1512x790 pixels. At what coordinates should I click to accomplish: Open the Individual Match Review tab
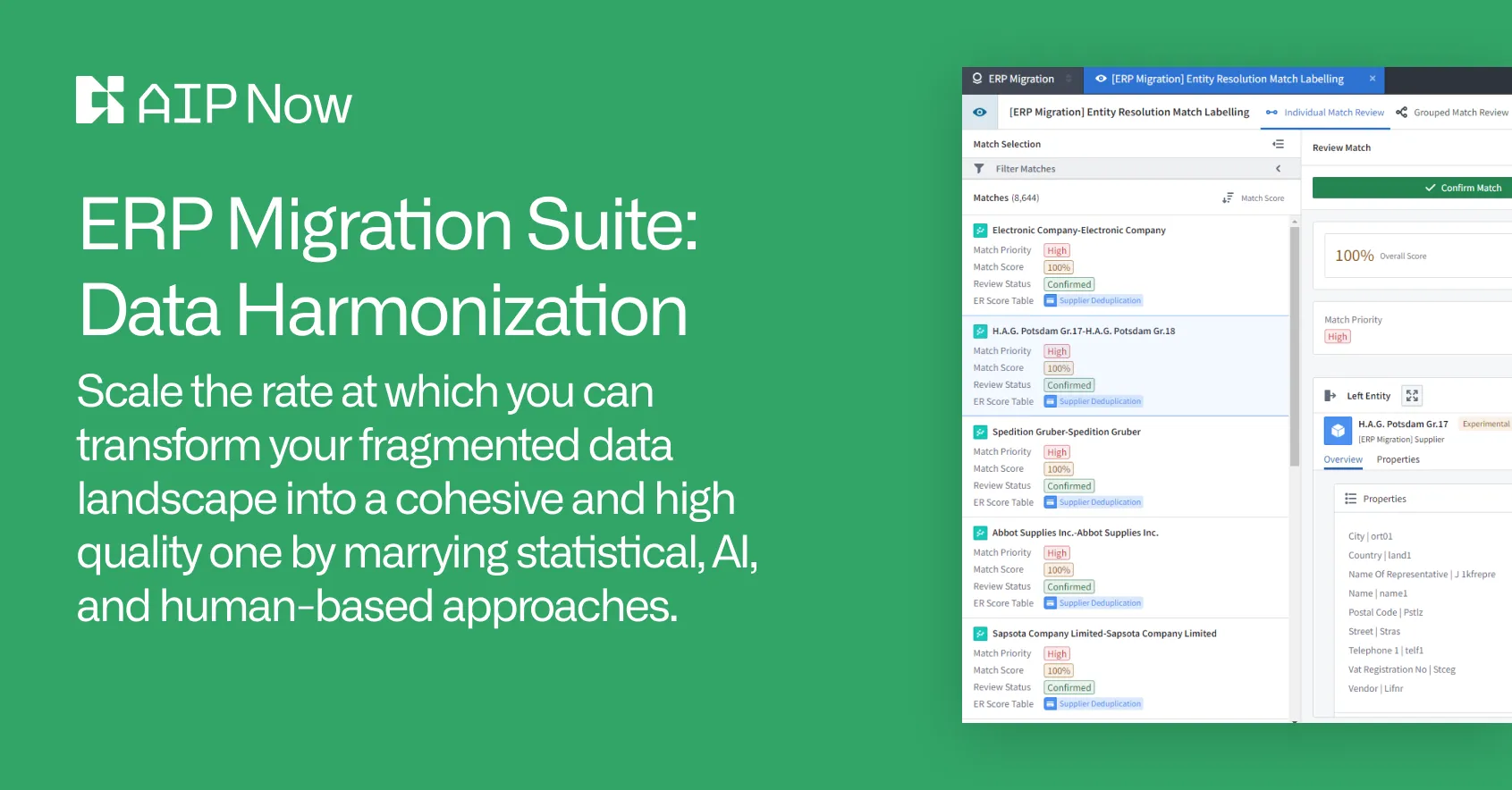click(x=1325, y=113)
